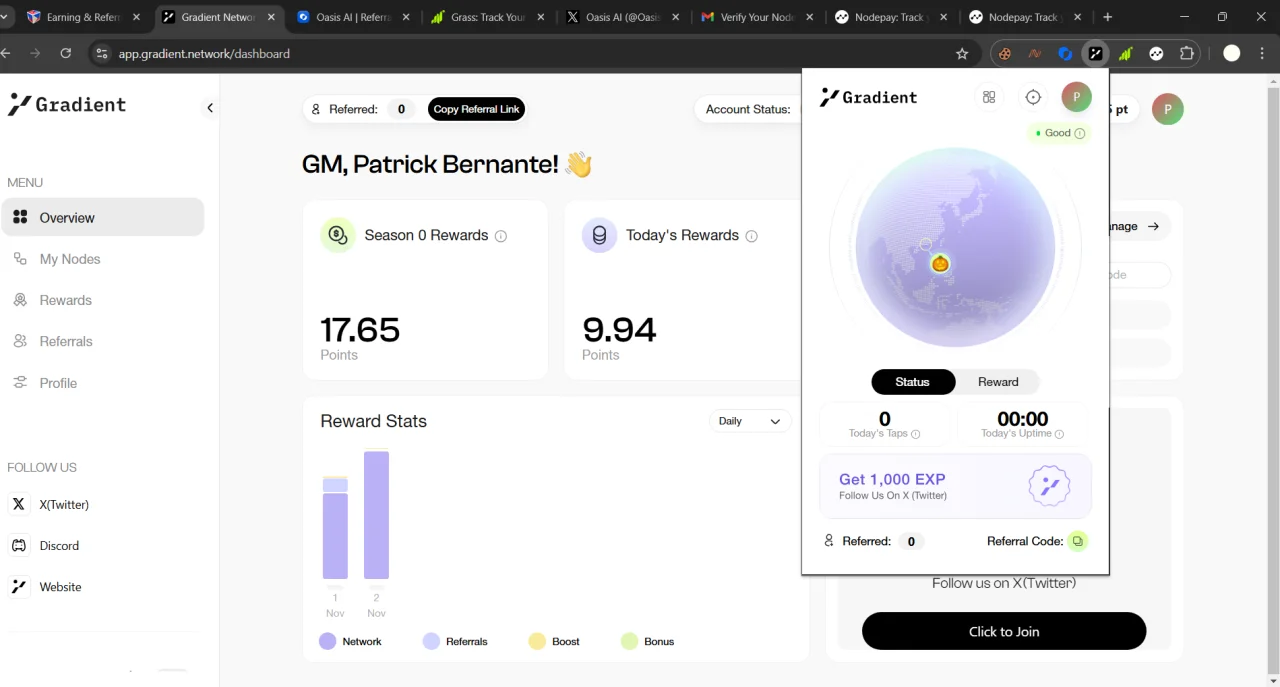1280x687 pixels.
Task: Toggle the Boost legend item
Action: pyautogui.click(x=554, y=641)
